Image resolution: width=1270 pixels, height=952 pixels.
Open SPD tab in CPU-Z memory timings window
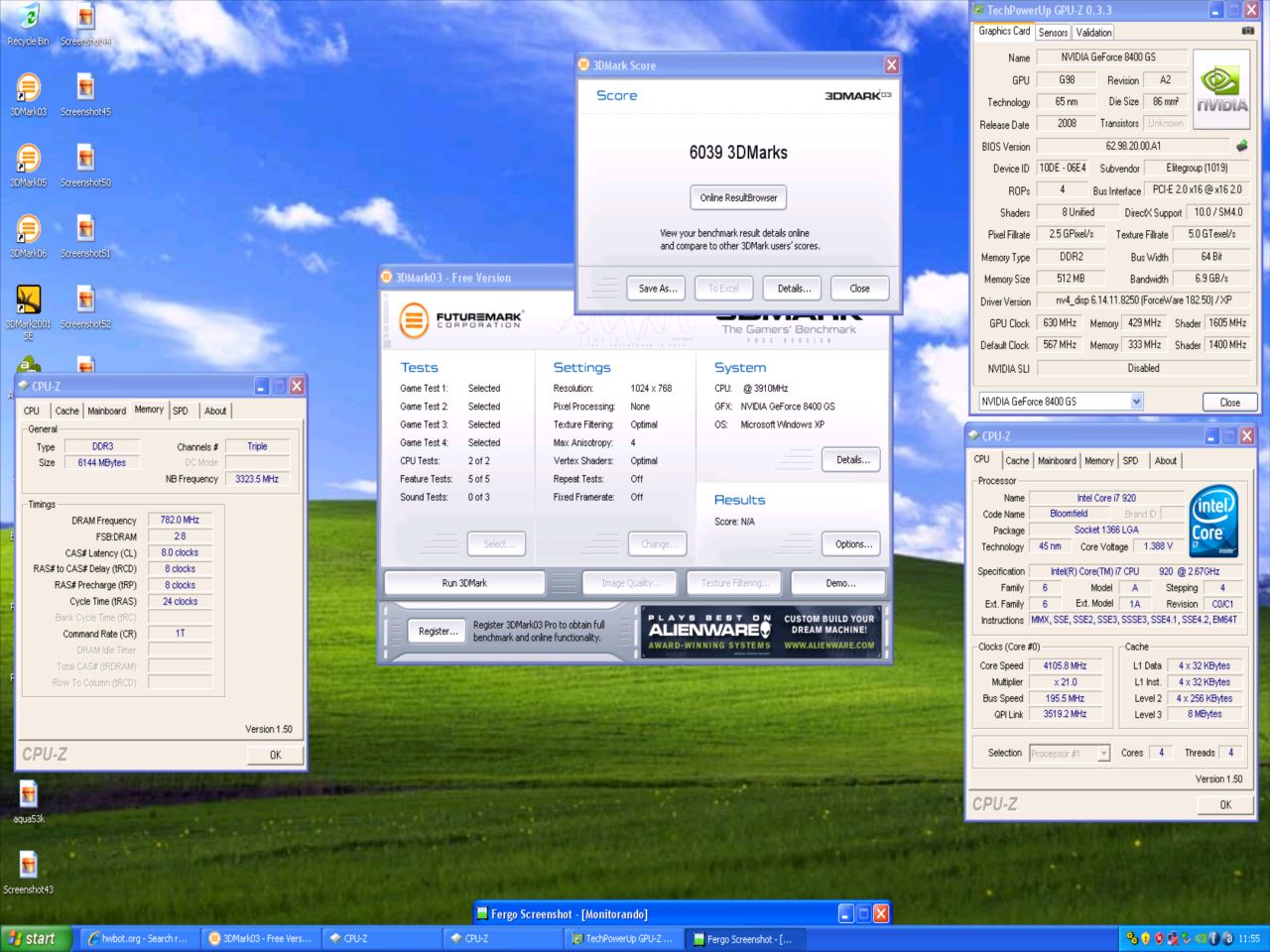click(x=180, y=411)
